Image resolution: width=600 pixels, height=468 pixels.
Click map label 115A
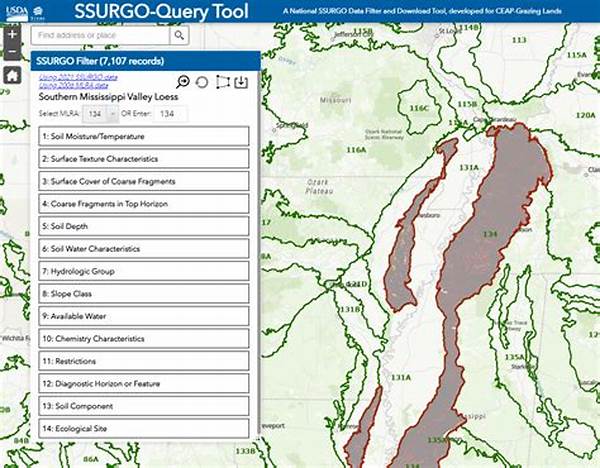576,55
